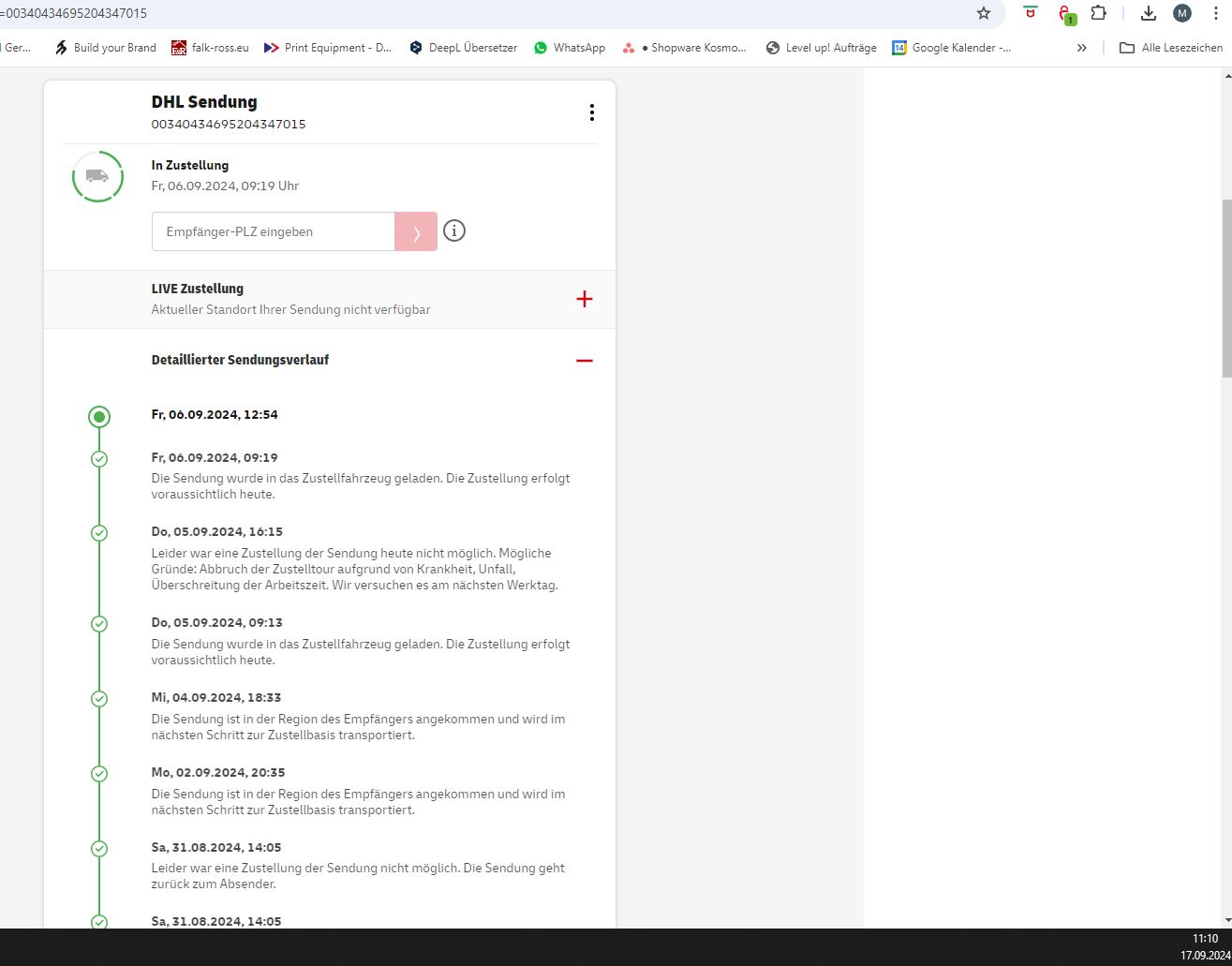Image resolution: width=1232 pixels, height=966 pixels.
Task: Click the Mo, 02.09.2024, 20:35 entry heading
Action: pos(218,772)
